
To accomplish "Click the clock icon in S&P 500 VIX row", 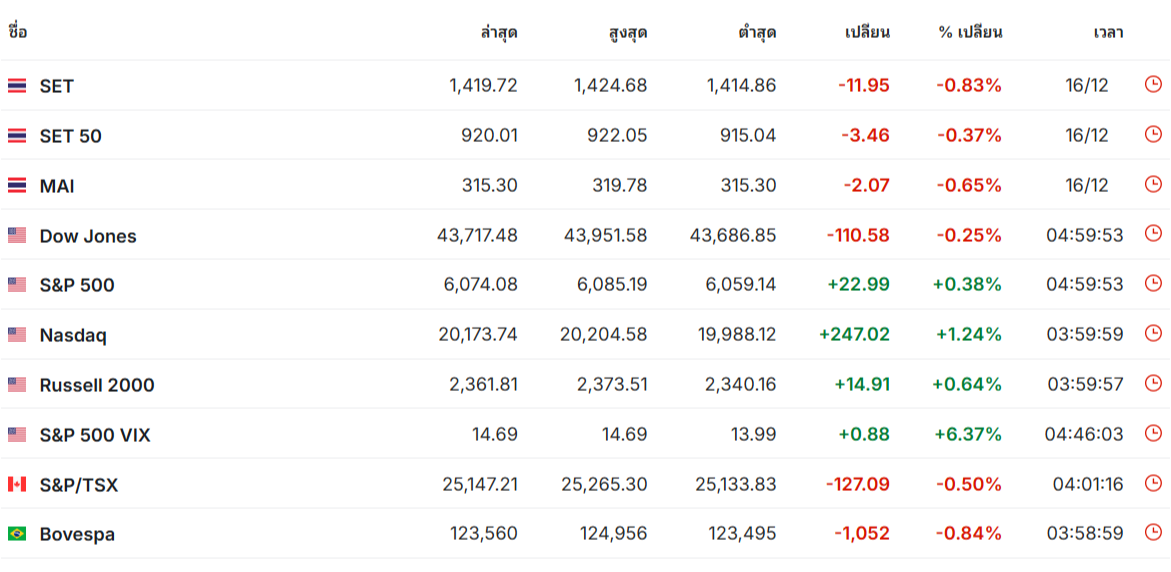I will coord(1153,433).
